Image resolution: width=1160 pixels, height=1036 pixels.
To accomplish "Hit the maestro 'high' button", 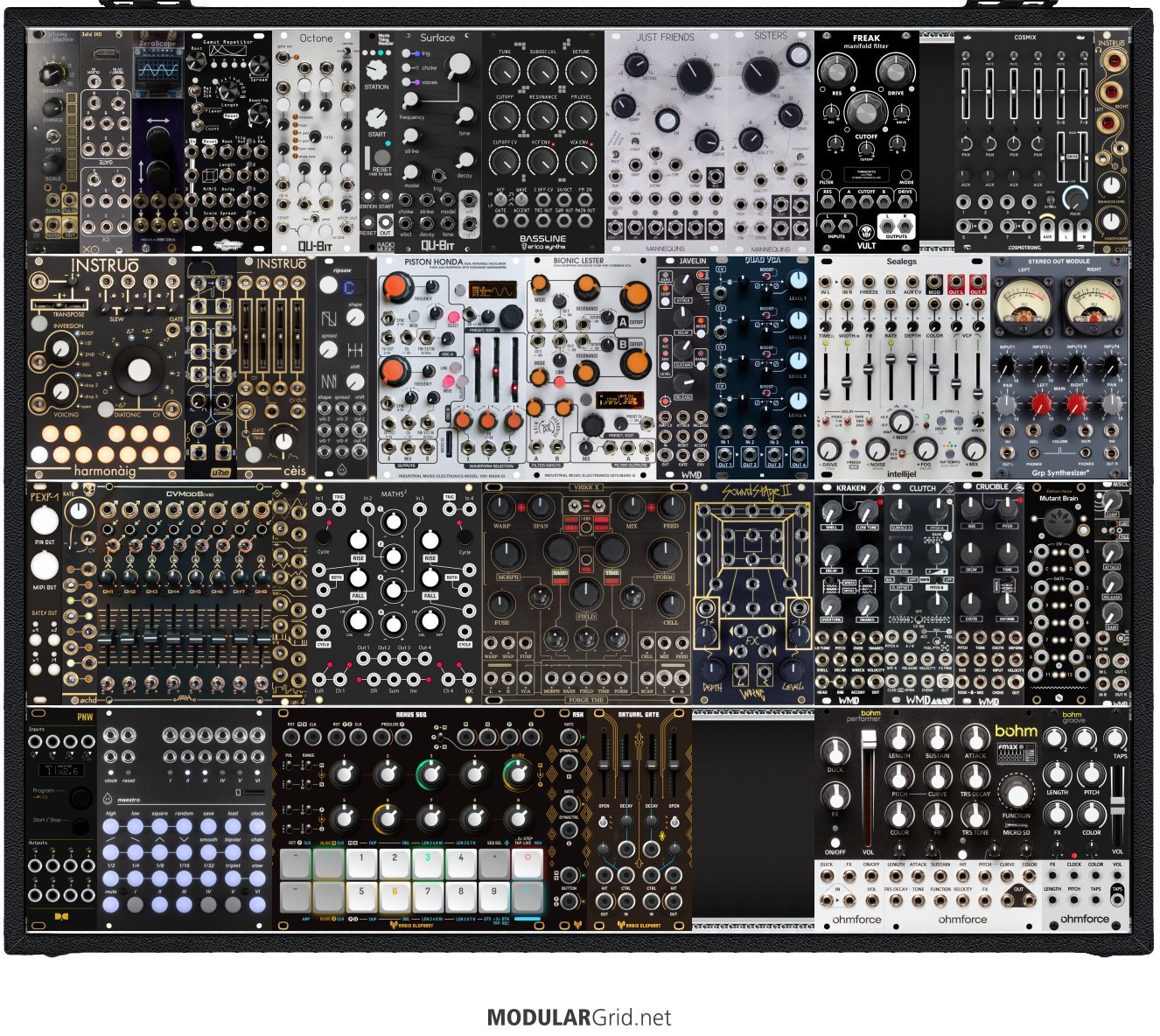I will (x=110, y=827).
